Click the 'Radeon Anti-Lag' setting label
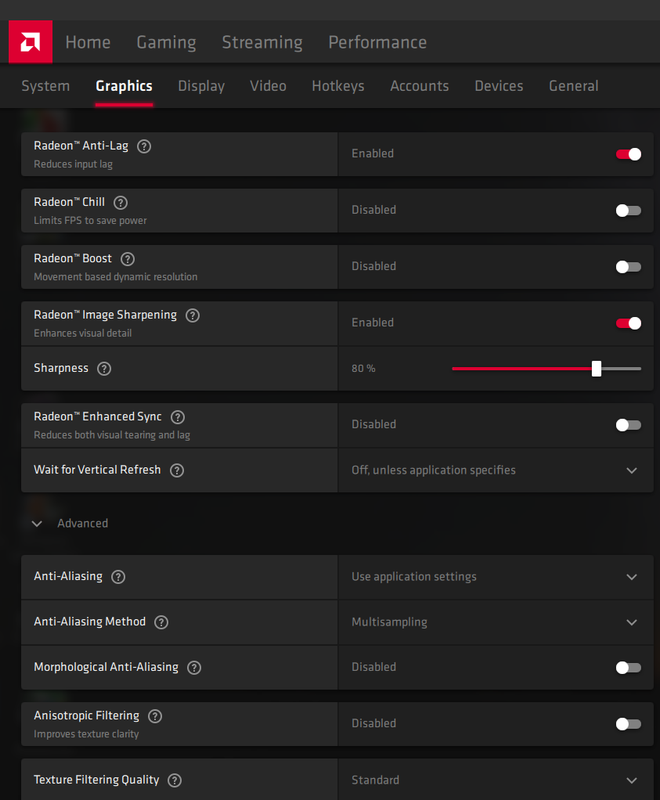Viewport: 660px width, 800px height. [x=81, y=146]
